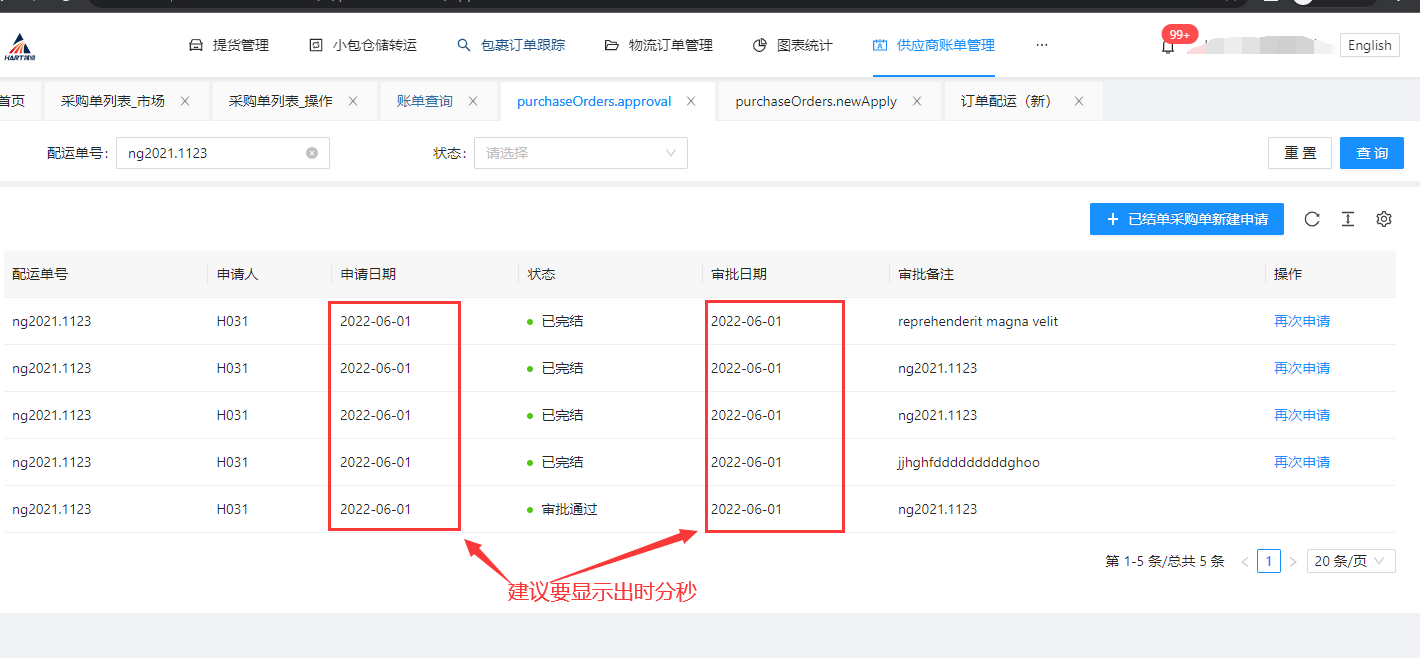
Task: Close the purchaseOrders.approval tab
Action: 691,101
